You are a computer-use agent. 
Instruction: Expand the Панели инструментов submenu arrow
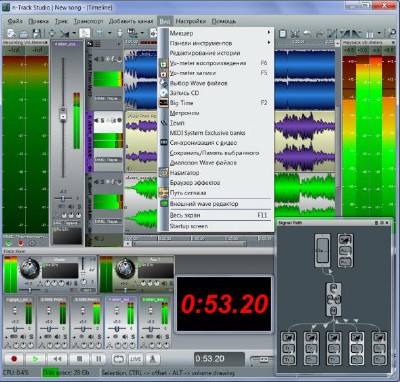pos(269,43)
